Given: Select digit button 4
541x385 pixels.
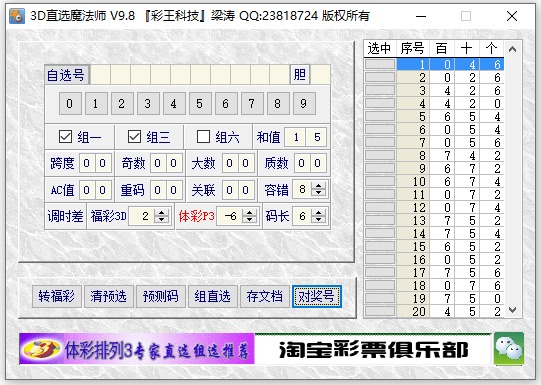Looking at the screenshot, I should point(174,103).
